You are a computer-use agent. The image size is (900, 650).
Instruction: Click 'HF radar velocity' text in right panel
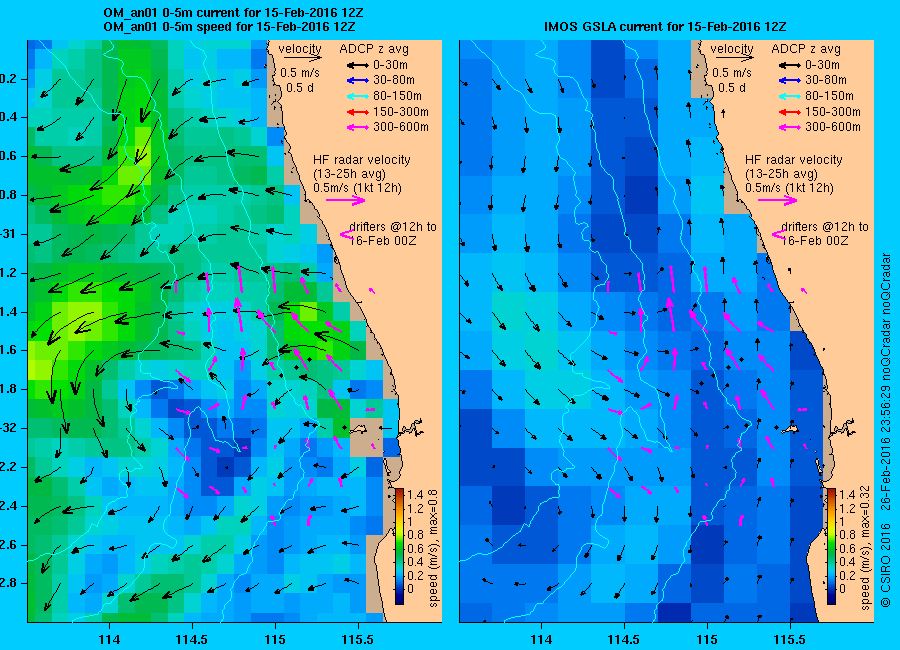(x=794, y=160)
